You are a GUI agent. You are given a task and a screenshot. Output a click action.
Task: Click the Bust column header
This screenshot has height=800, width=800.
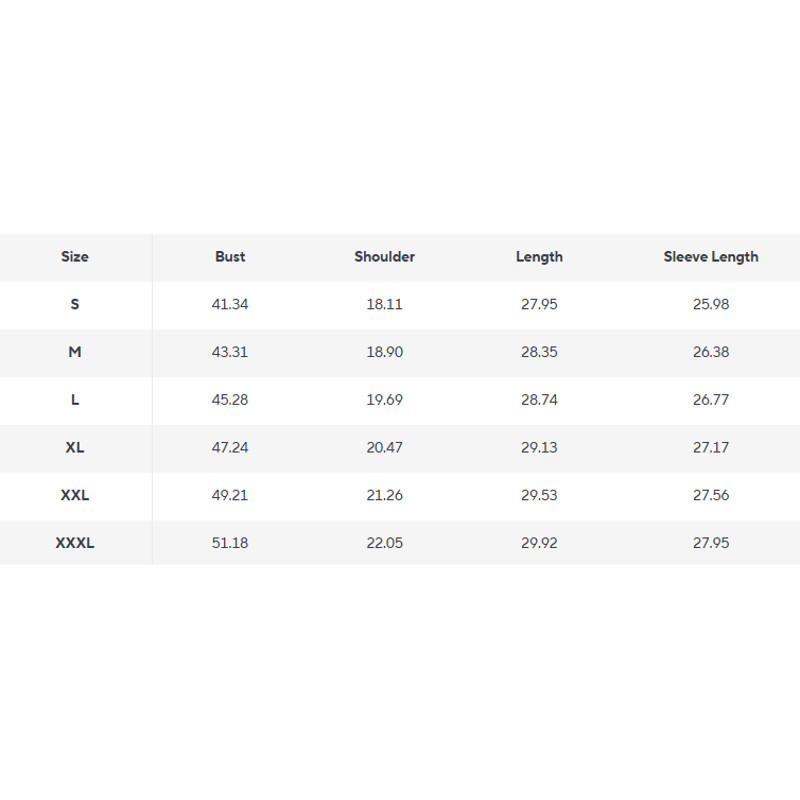230,257
